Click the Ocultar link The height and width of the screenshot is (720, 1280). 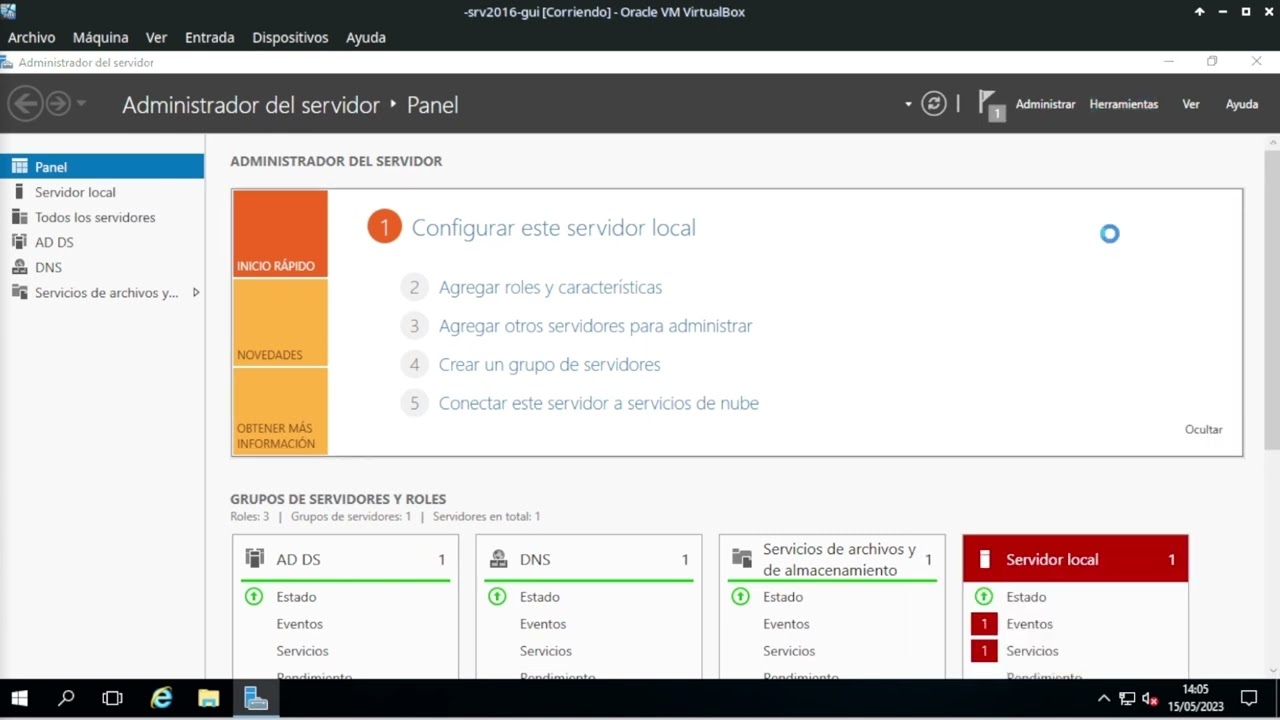click(1203, 429)
